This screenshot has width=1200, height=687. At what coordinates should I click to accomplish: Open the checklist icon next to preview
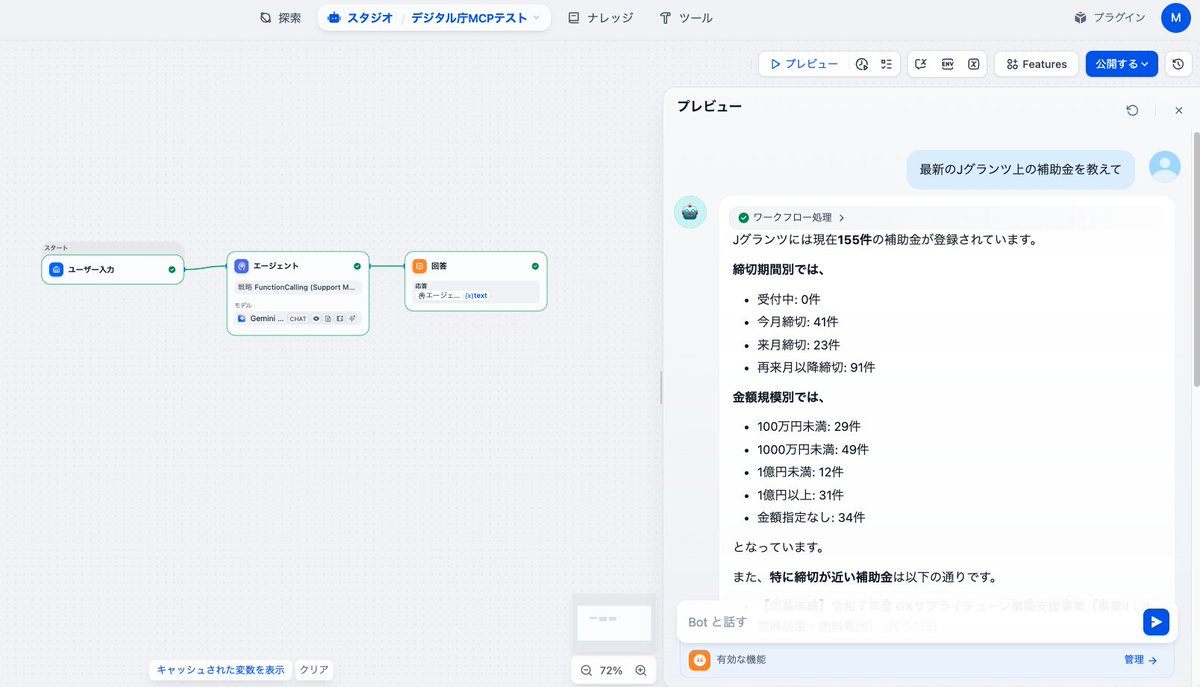[x=886, y=63]
